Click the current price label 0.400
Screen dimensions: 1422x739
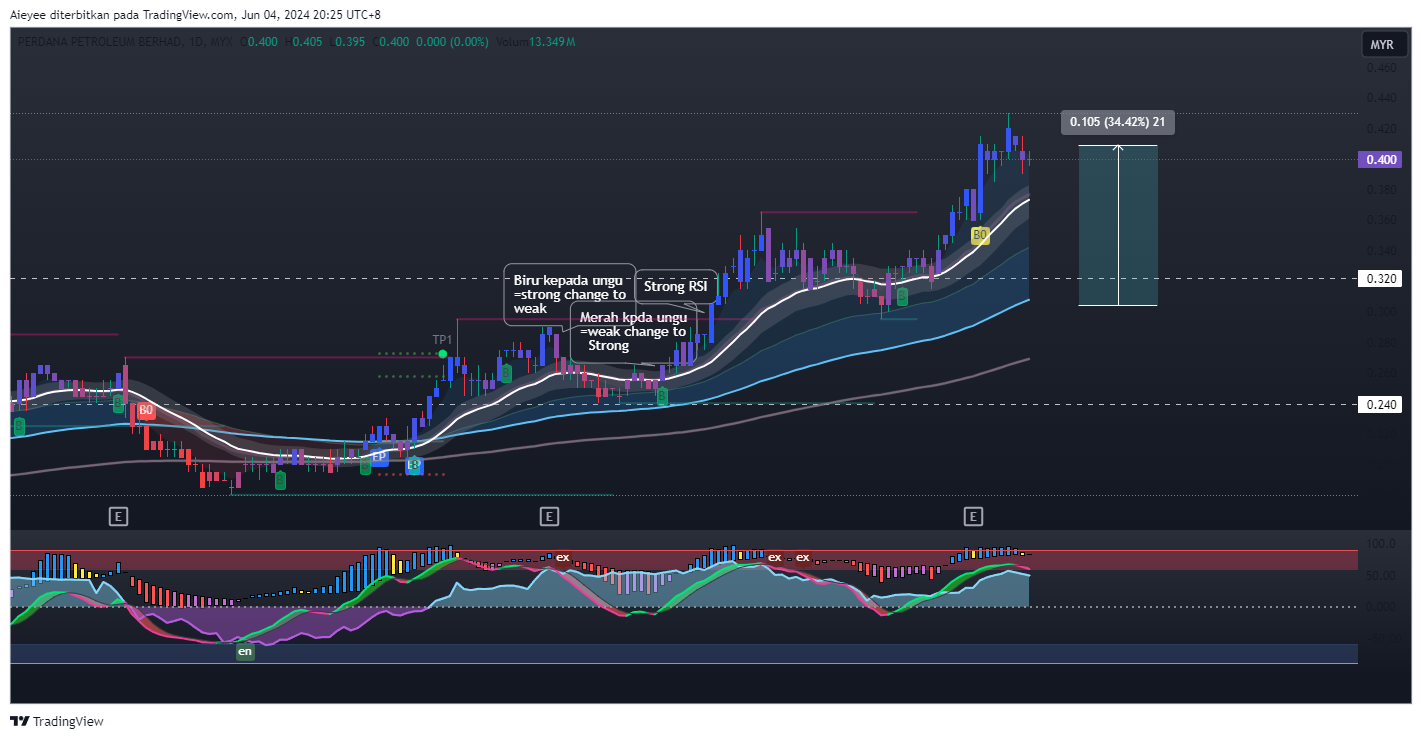(1379, 159)
